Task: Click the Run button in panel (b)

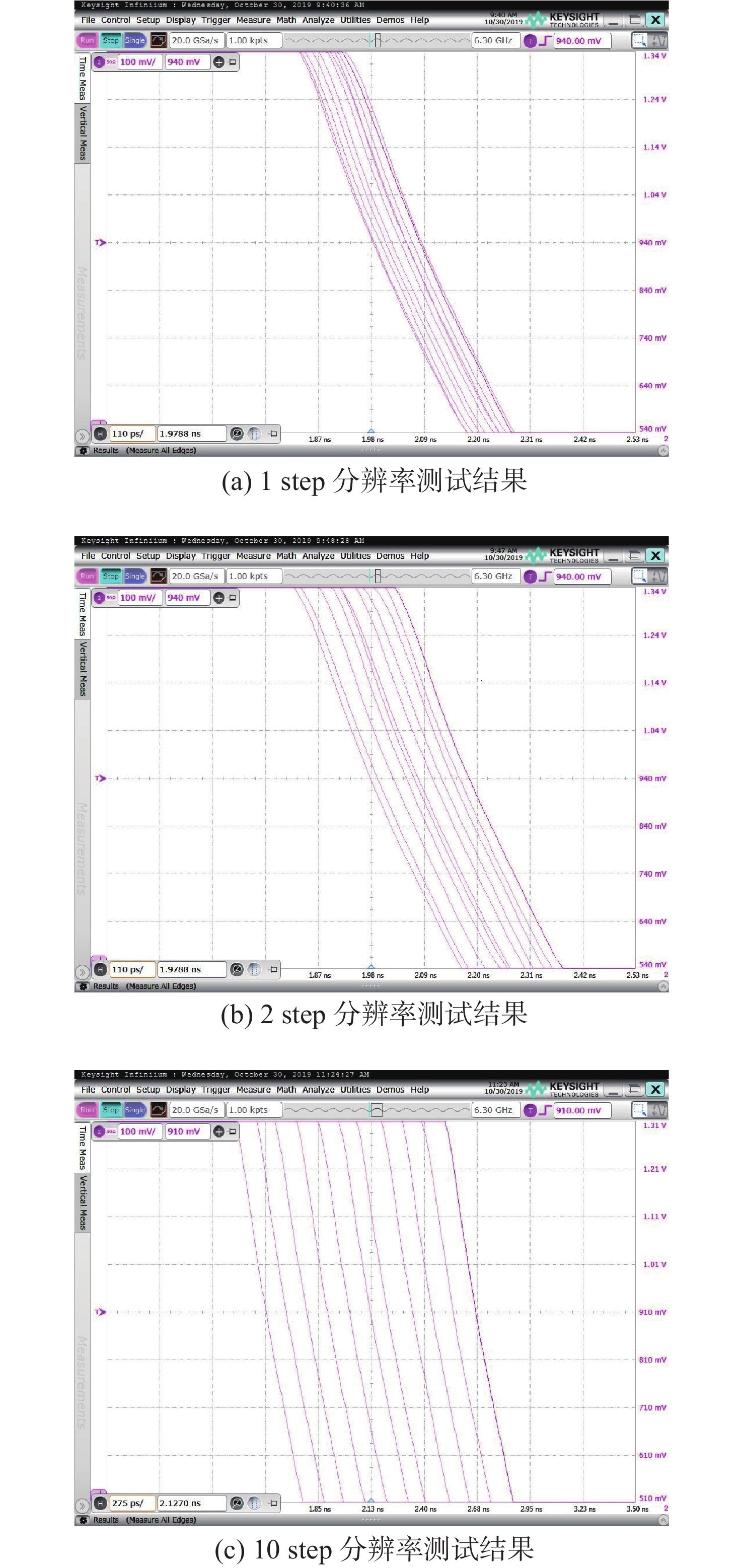Action: [88, 577]
